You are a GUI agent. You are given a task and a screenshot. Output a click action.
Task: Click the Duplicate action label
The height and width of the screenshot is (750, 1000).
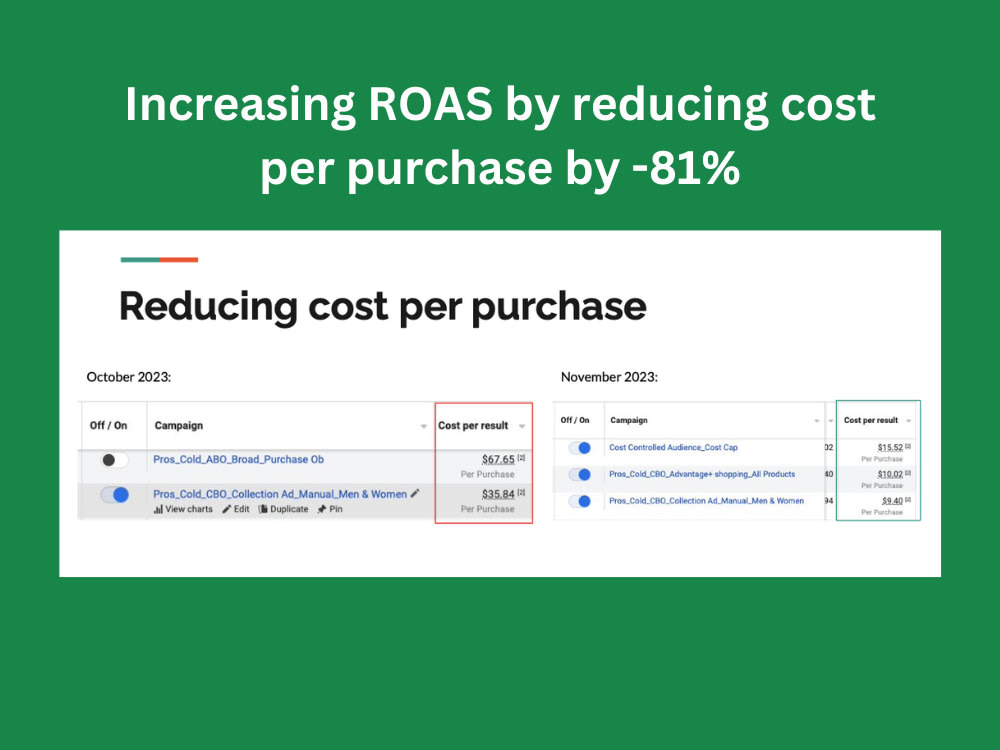click(x=289, y=509)
